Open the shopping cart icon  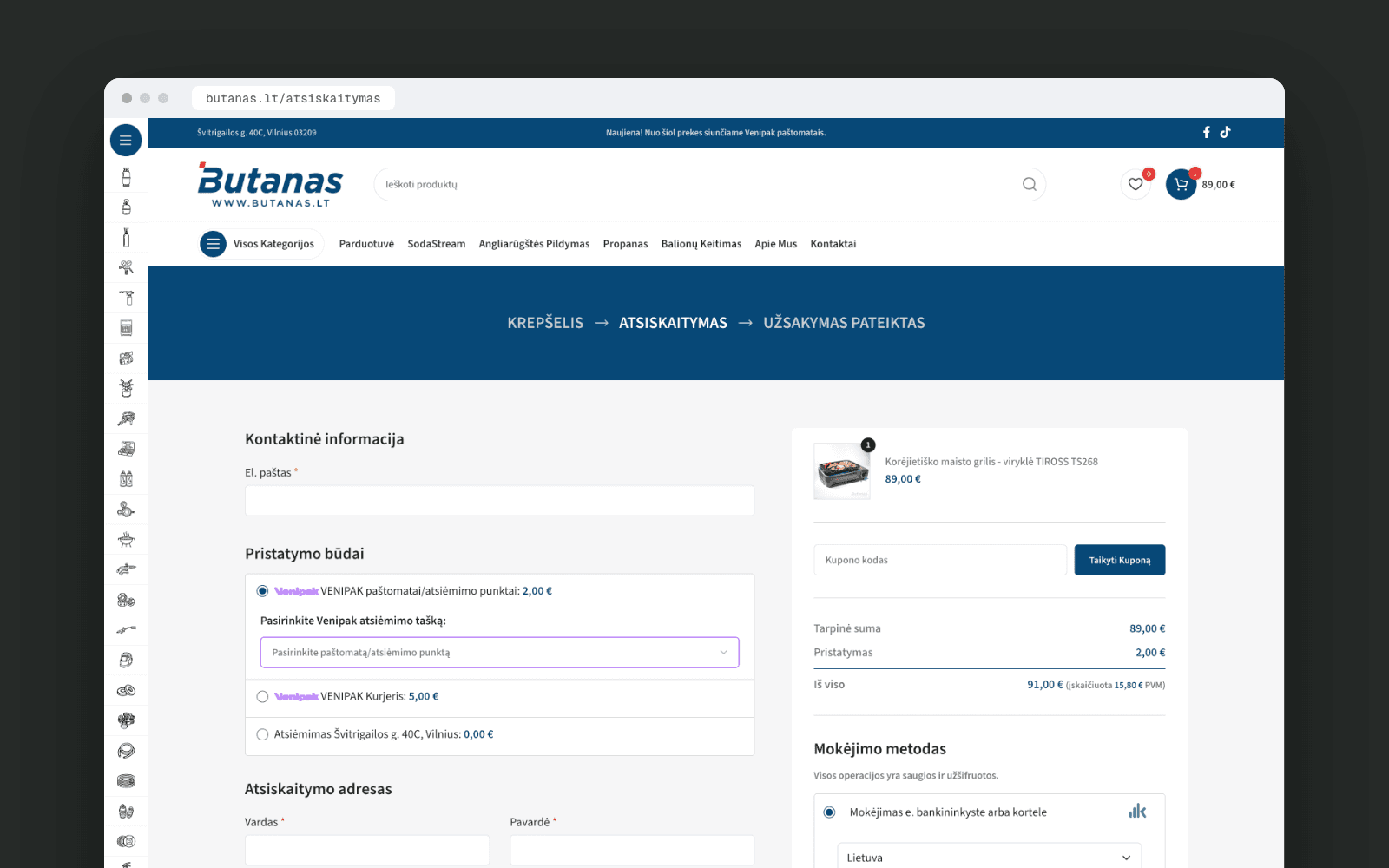(1181, 184)
